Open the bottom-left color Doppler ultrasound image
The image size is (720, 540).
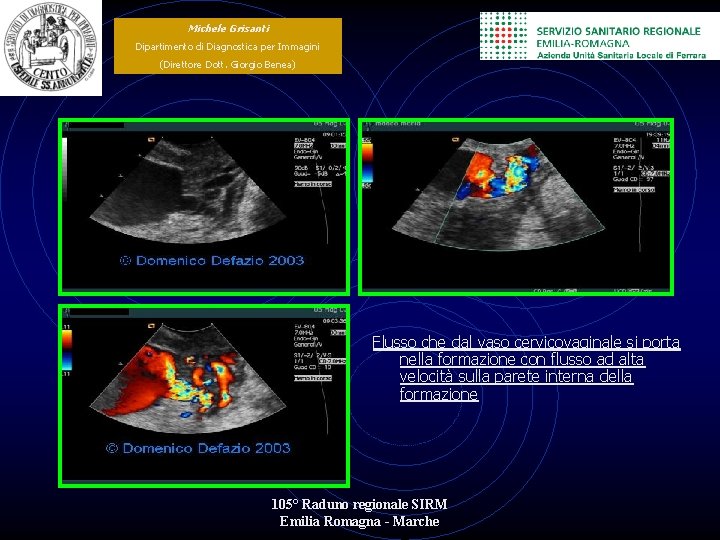pos(204,396)
